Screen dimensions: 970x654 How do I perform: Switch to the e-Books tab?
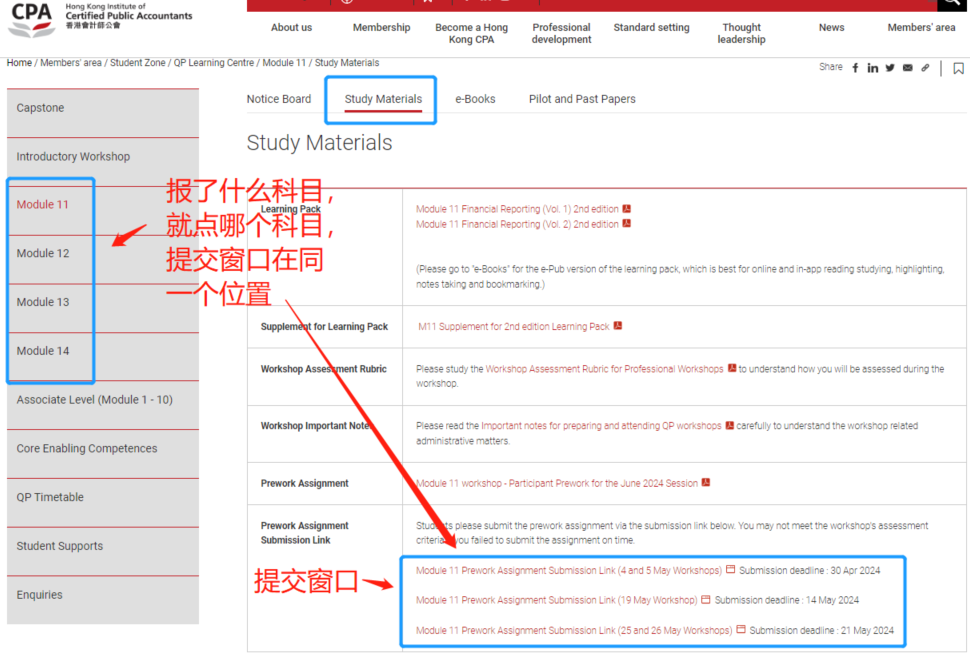click(x=475, y=99)
